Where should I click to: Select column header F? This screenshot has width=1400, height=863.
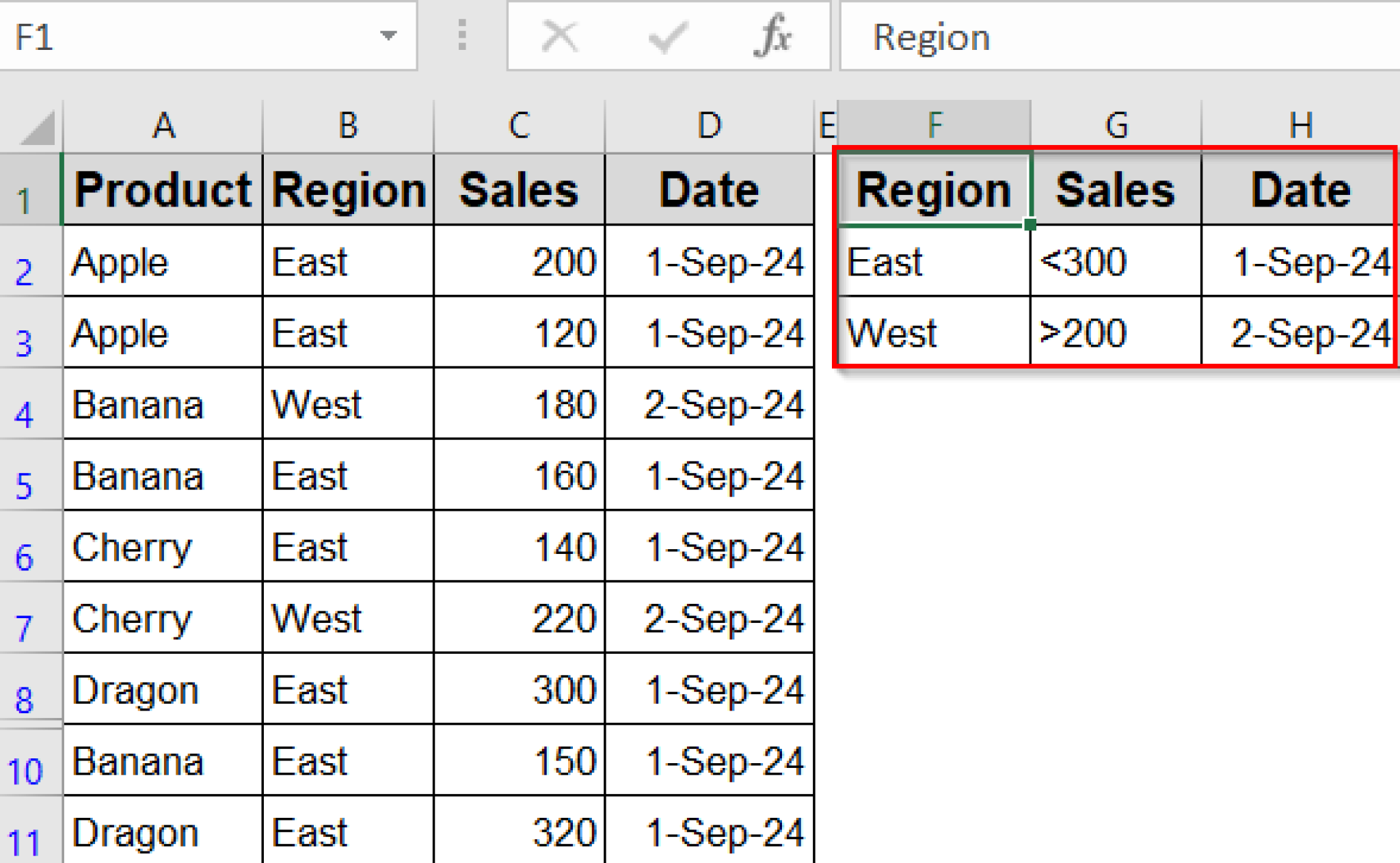934,124
